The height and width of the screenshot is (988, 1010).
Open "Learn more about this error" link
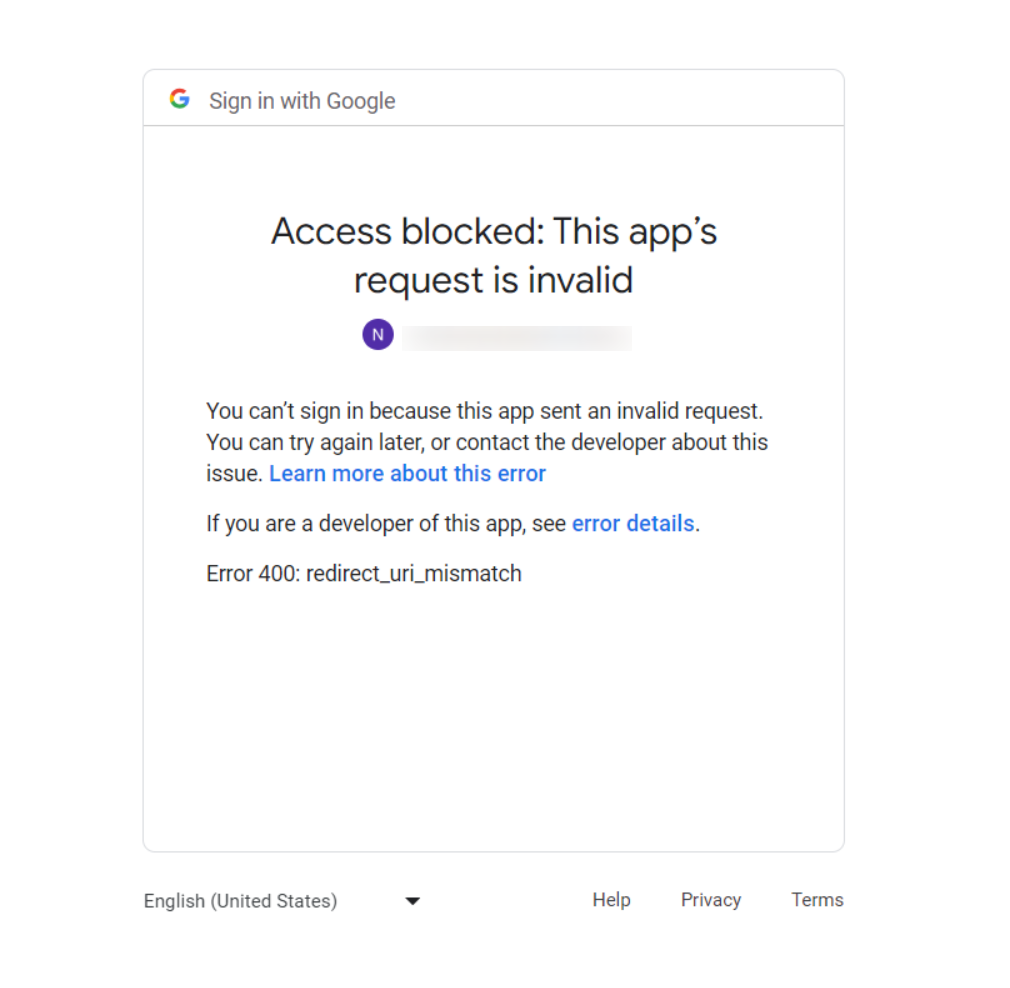(407, 474)
